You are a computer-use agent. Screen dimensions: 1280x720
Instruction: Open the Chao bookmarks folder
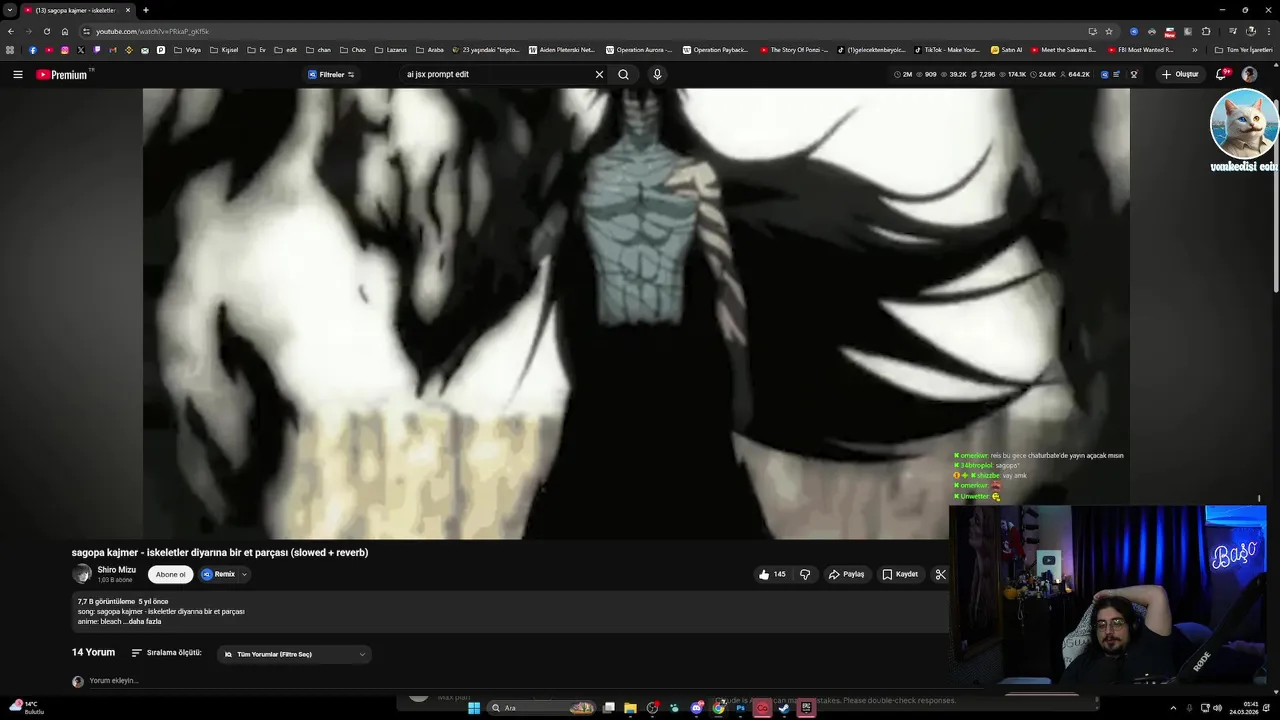pyautogui.click(x=353, y=50)
